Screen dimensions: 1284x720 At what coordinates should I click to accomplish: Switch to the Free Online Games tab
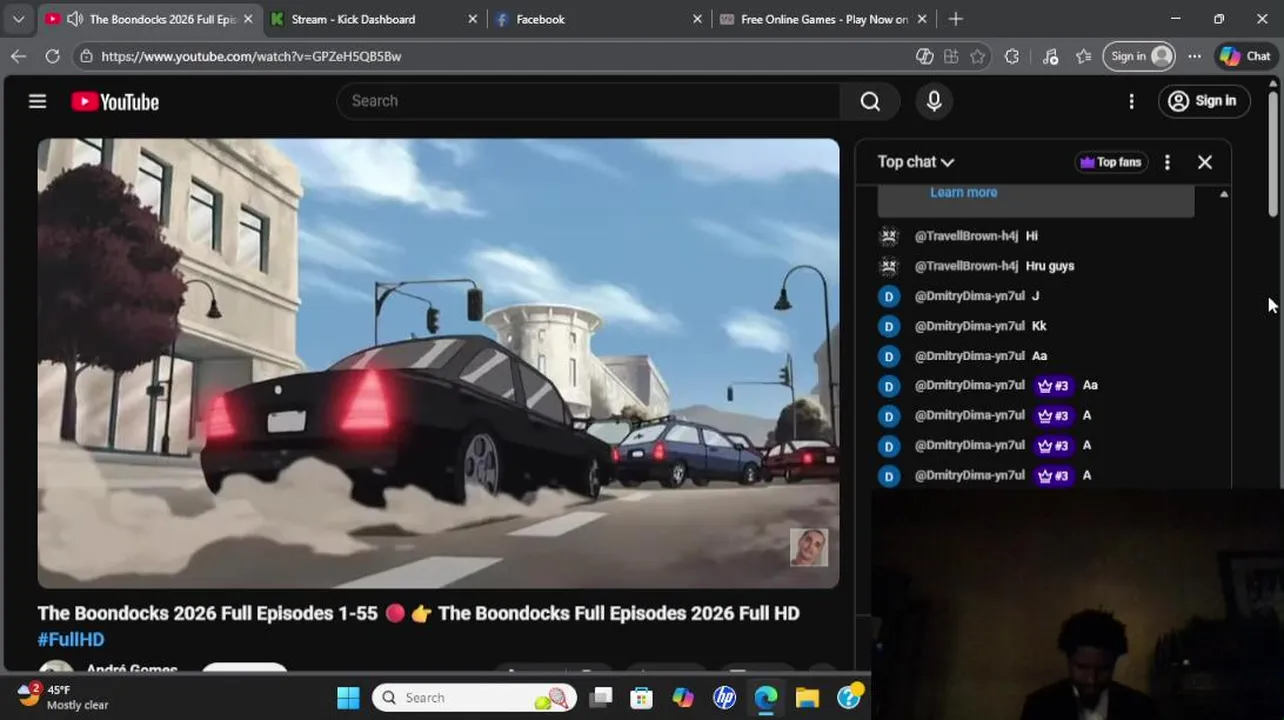pos(824,19)
